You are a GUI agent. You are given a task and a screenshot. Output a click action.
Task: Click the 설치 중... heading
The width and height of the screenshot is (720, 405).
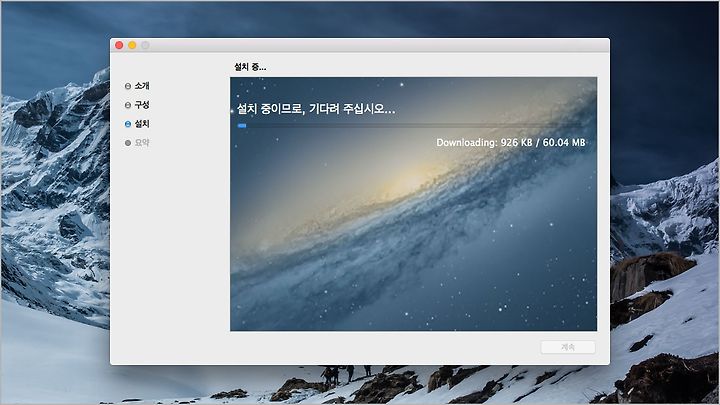(x=250, y=67)
